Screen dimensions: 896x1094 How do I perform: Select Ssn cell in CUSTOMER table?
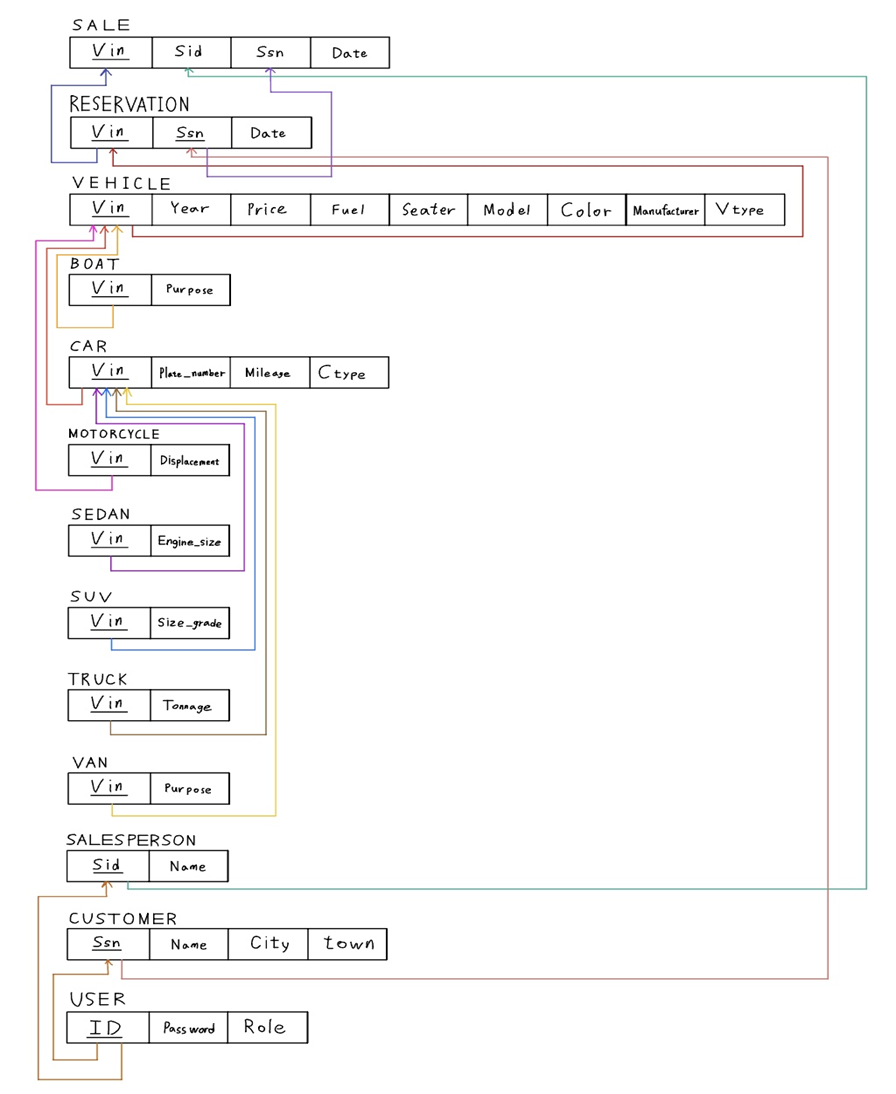pos(108,944)
